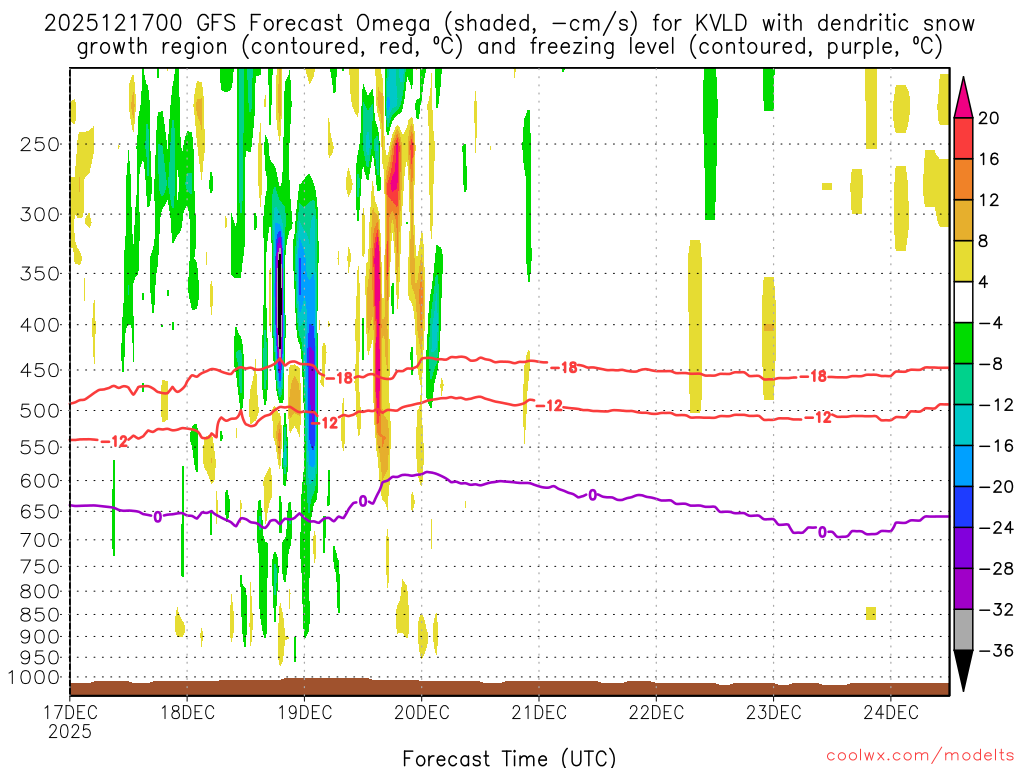Click the magenta arrow atop the colorbar

pyautogui.click(x=964, y=97)
